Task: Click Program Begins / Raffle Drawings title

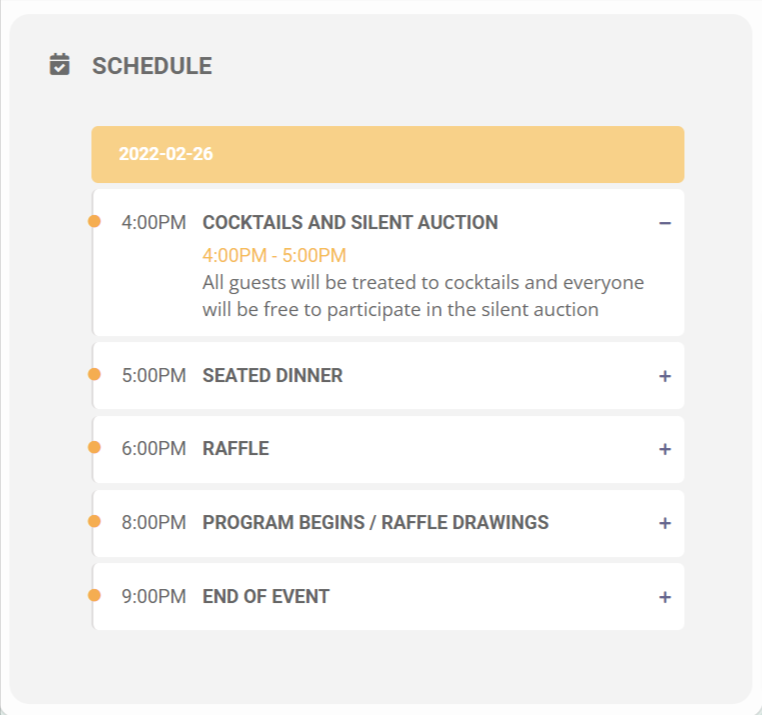Action: click(x=375, y=523)
